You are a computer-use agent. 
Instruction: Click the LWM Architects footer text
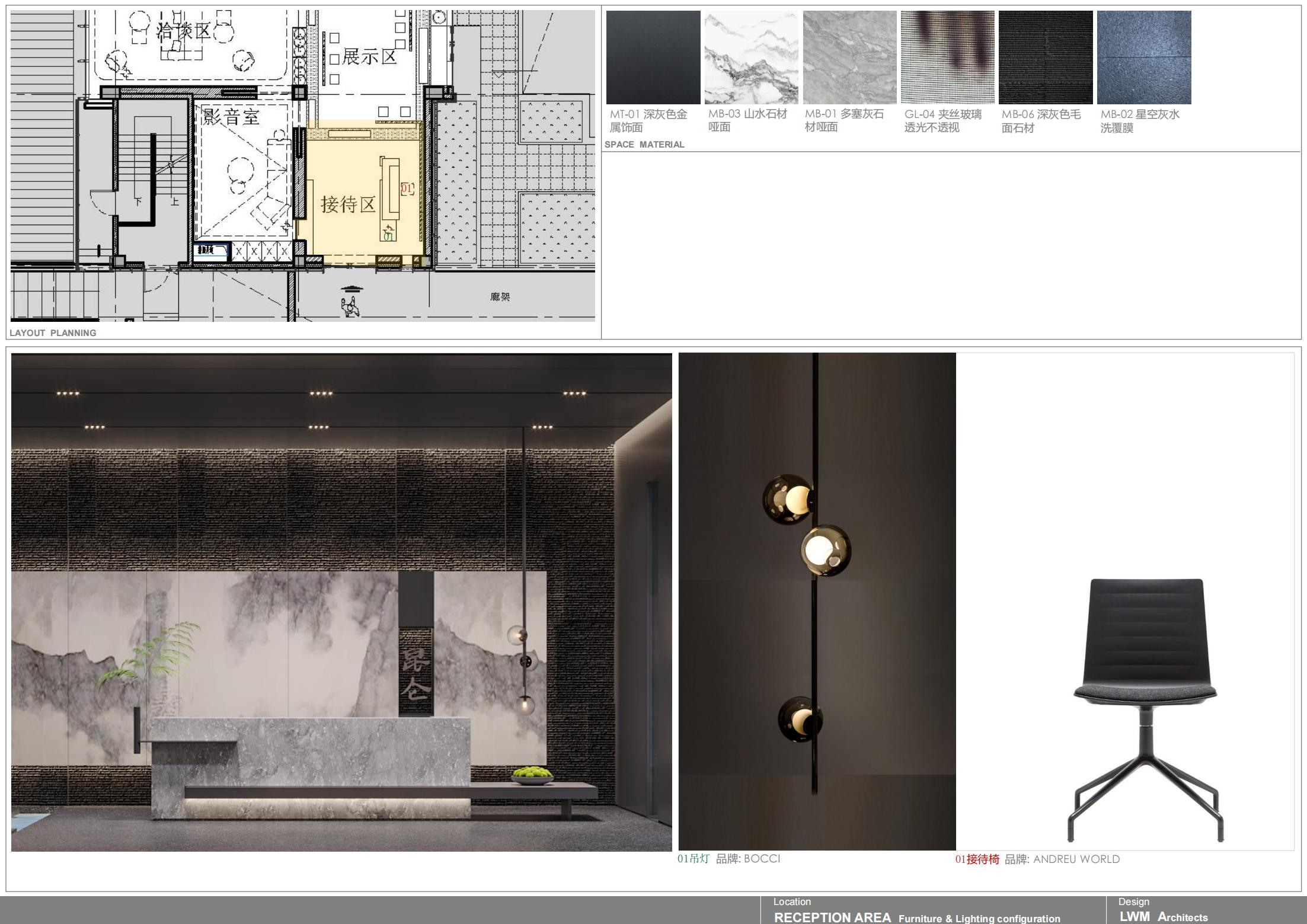[1163, 917]
